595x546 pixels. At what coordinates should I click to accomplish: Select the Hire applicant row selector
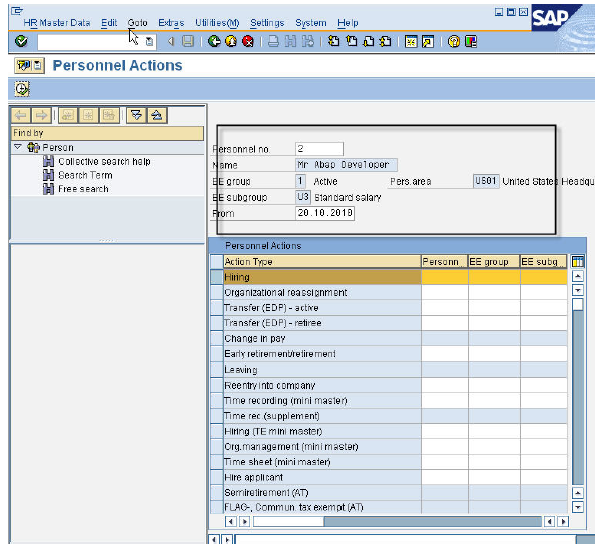point(217,477)
